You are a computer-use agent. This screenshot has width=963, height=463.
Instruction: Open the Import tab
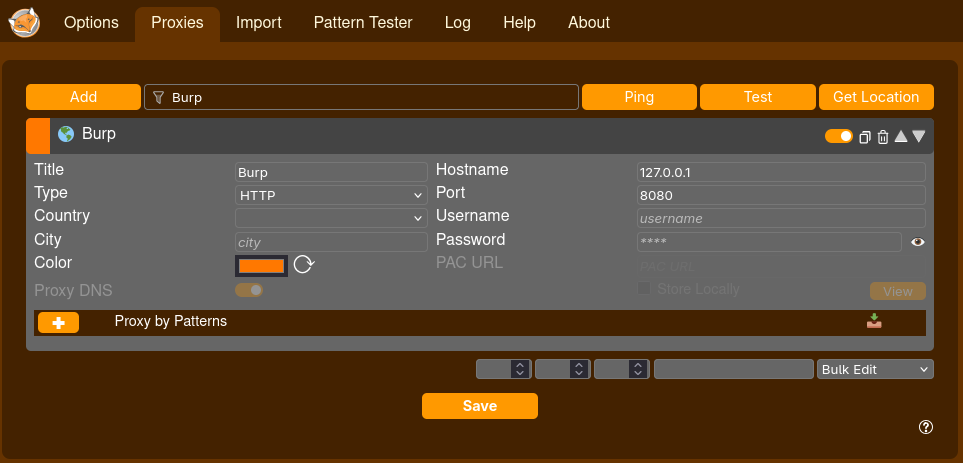coord(259,23)
